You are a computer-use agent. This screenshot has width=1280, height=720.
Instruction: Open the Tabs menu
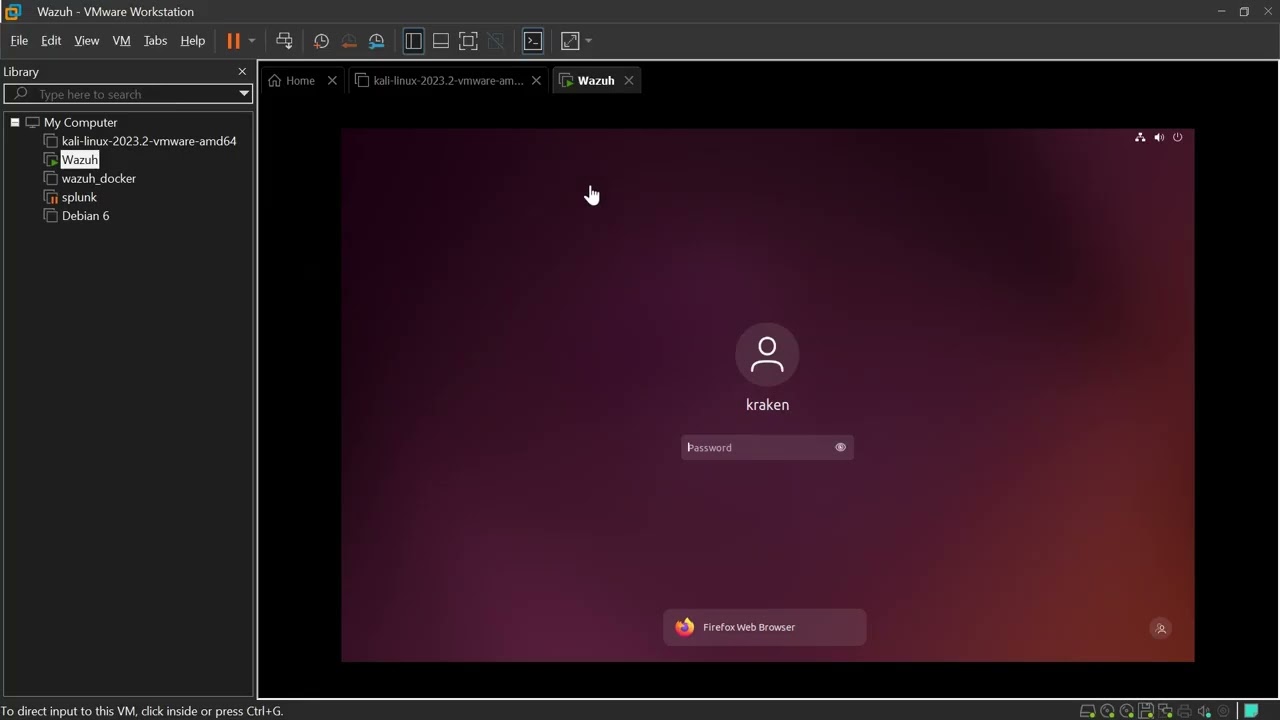click(x=155, y=41)
